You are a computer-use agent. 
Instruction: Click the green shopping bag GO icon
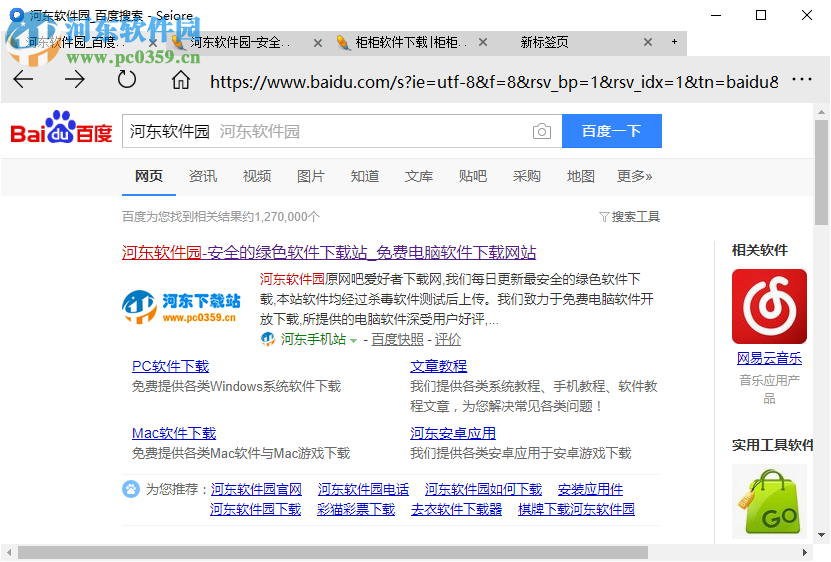771,502
